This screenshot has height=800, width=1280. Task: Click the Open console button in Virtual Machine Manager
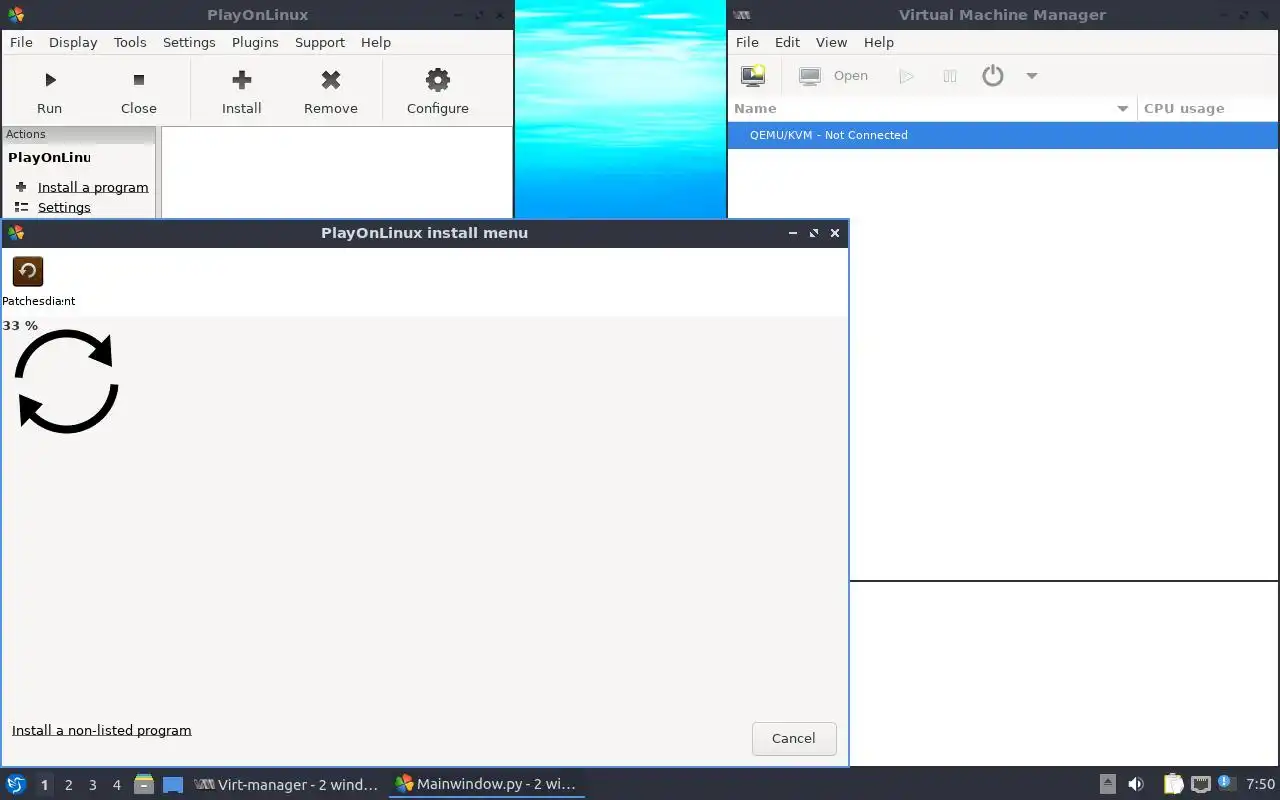(834, 76)
